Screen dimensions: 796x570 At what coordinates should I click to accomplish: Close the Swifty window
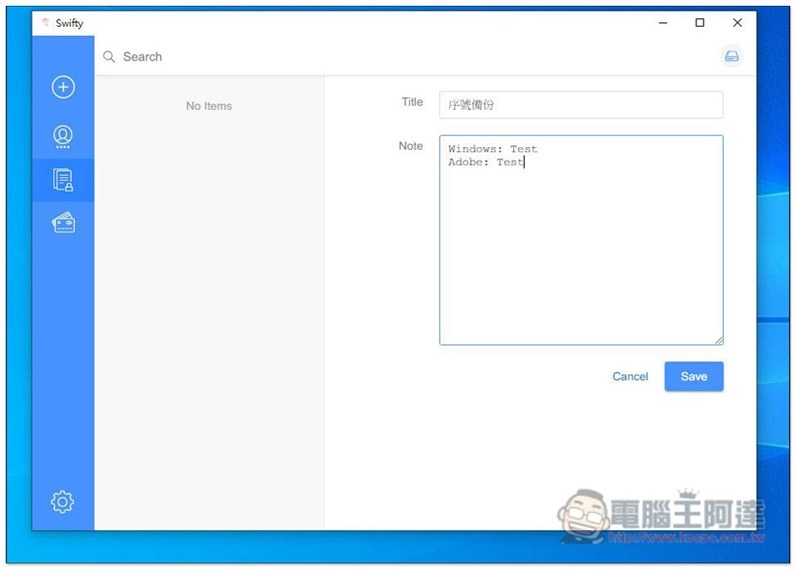click(737, 23)
